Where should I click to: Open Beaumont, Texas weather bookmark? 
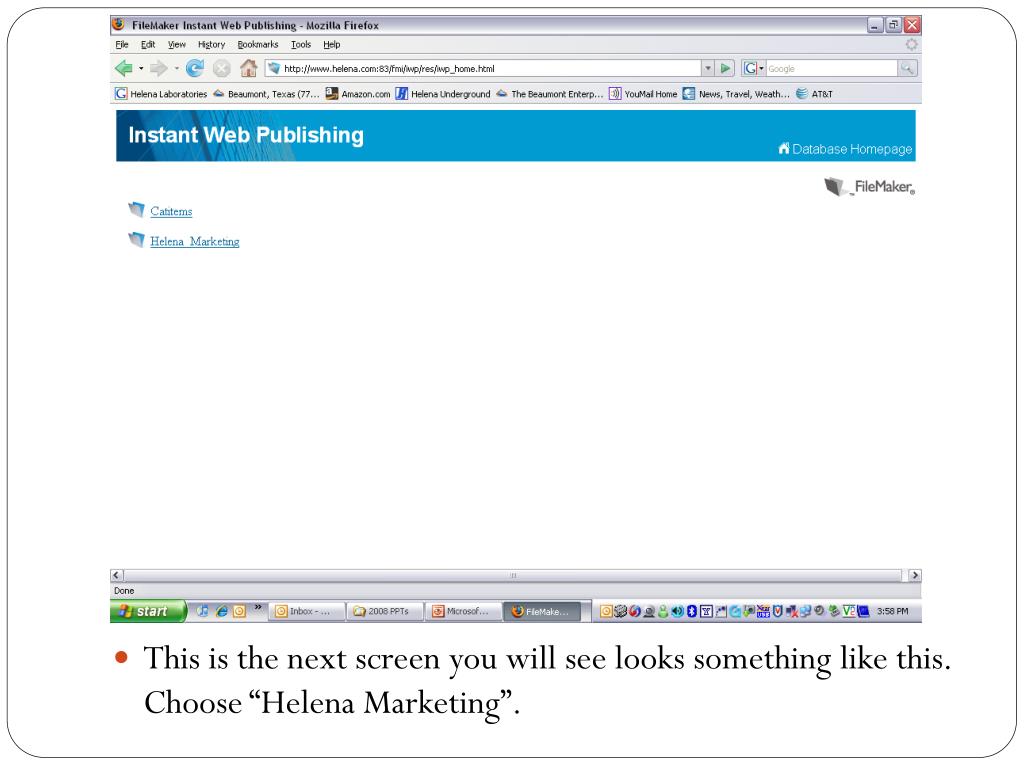pyautogui.click(x=266, y=94)
